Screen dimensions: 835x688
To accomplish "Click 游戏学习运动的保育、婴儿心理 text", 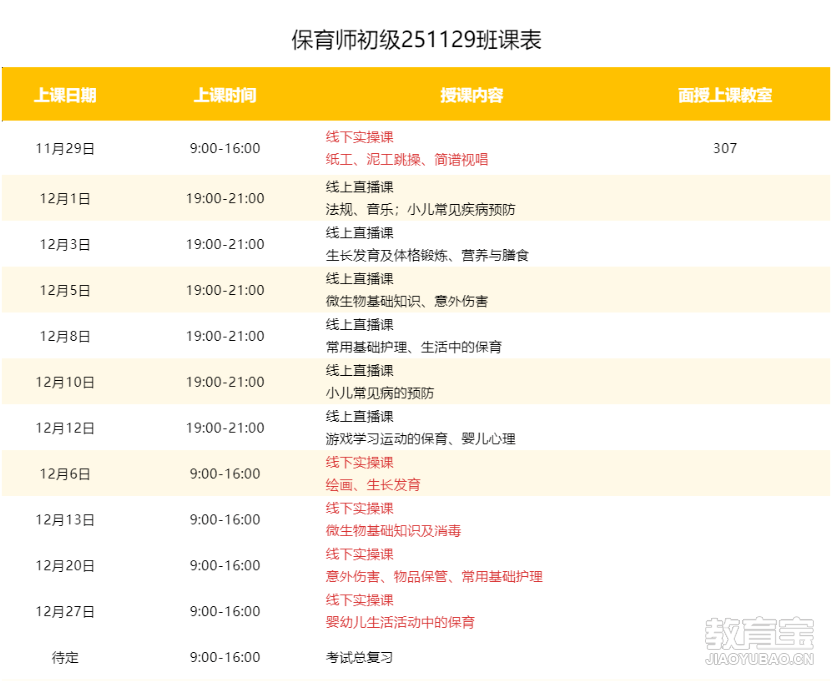I will point(420,439).
